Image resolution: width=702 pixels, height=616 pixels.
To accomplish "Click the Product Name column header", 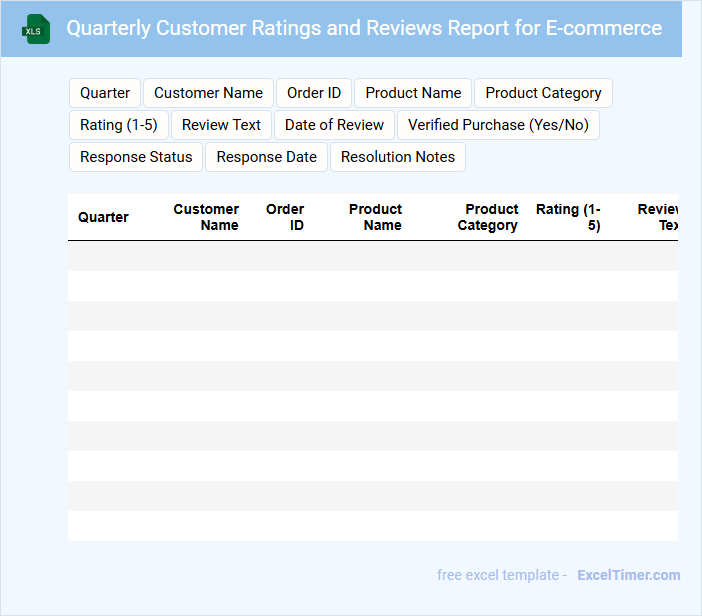I will coord(375,217).
